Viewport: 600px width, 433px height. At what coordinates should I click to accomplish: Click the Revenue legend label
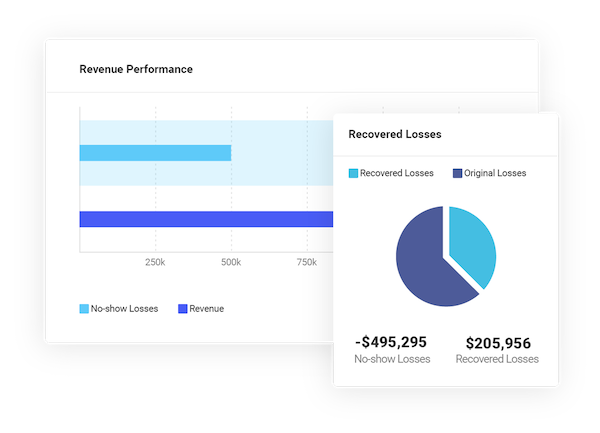tap(207, 309)
